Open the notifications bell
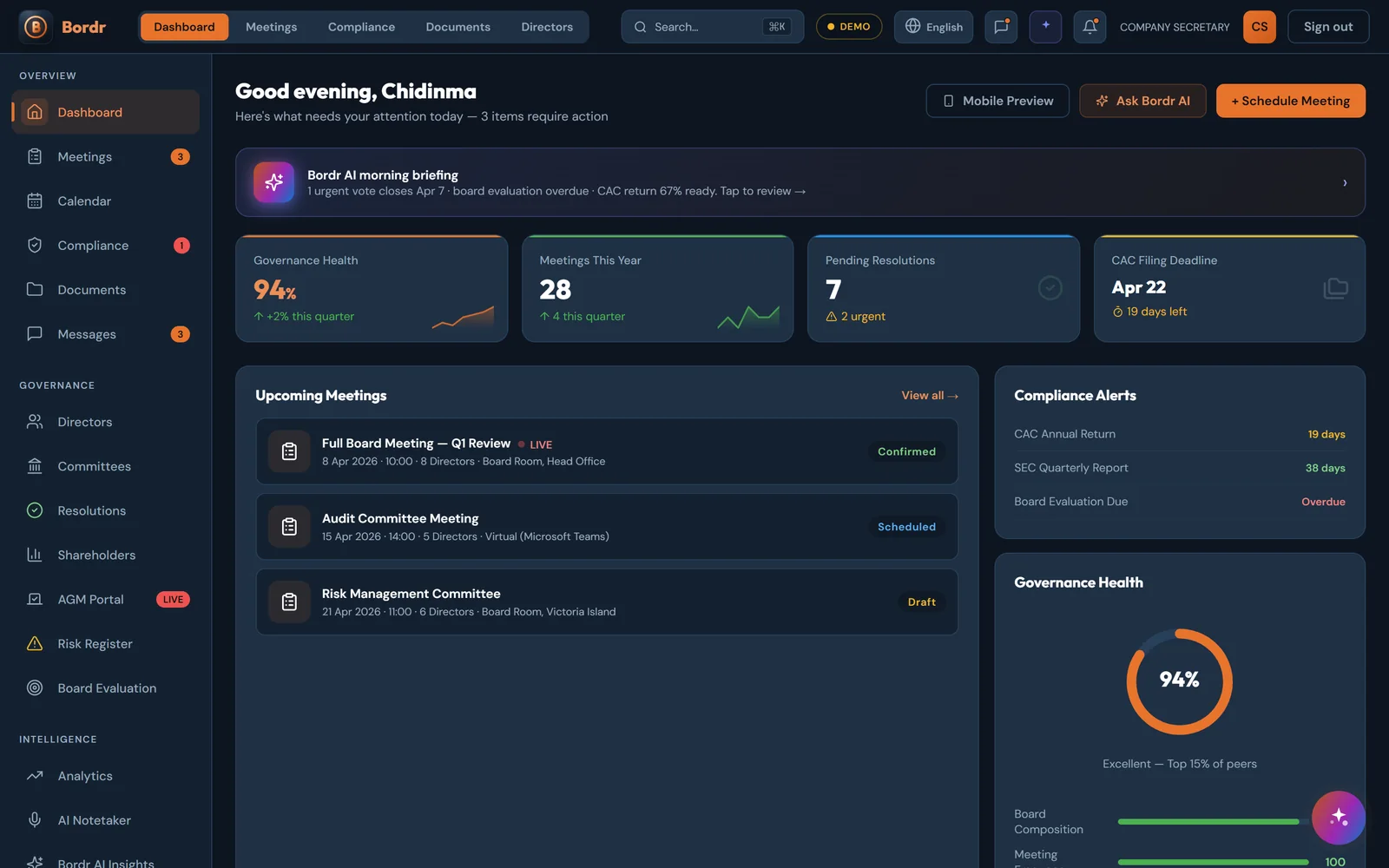 click(1089, 27)
